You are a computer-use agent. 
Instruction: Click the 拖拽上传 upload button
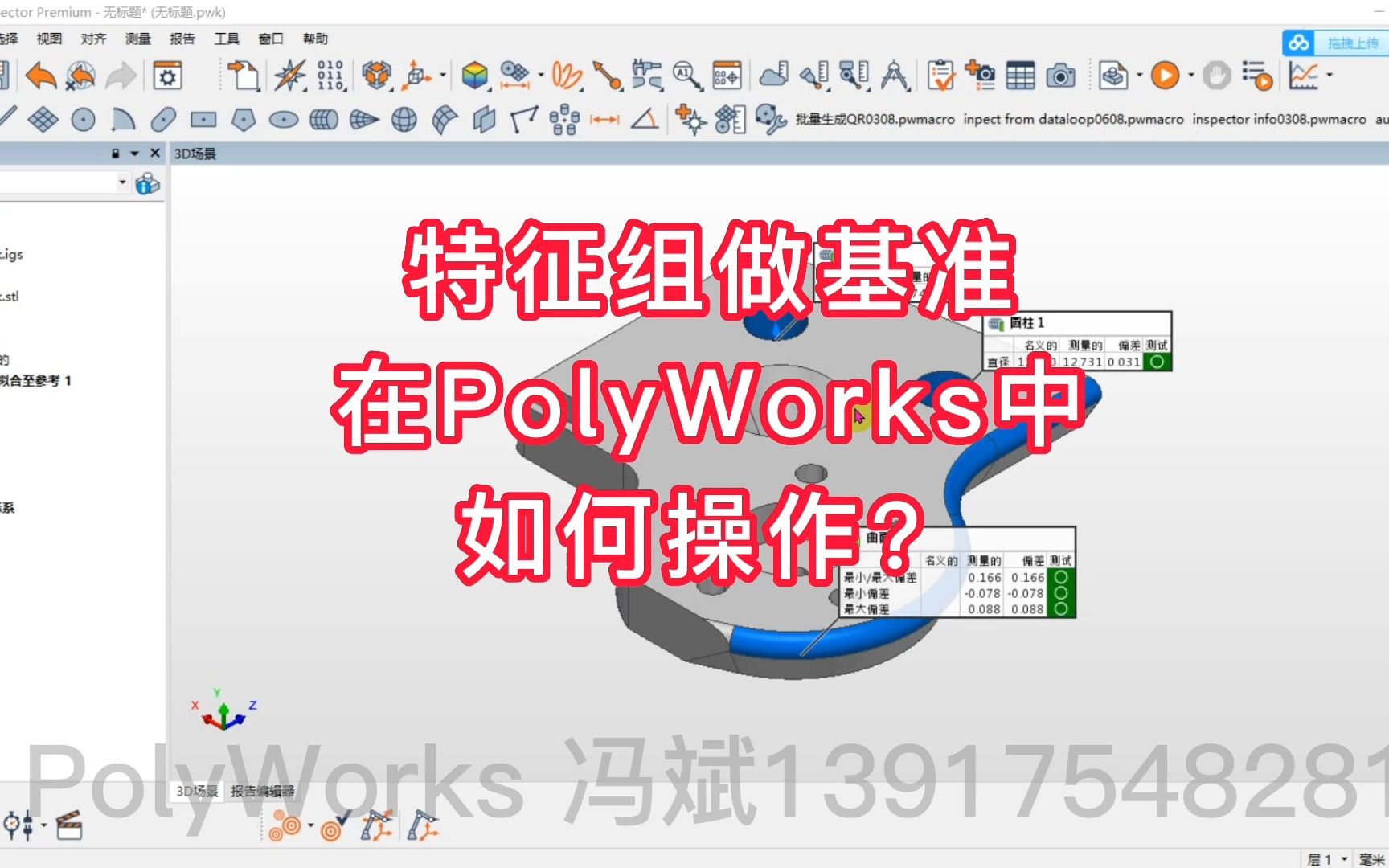point(1336,43)
